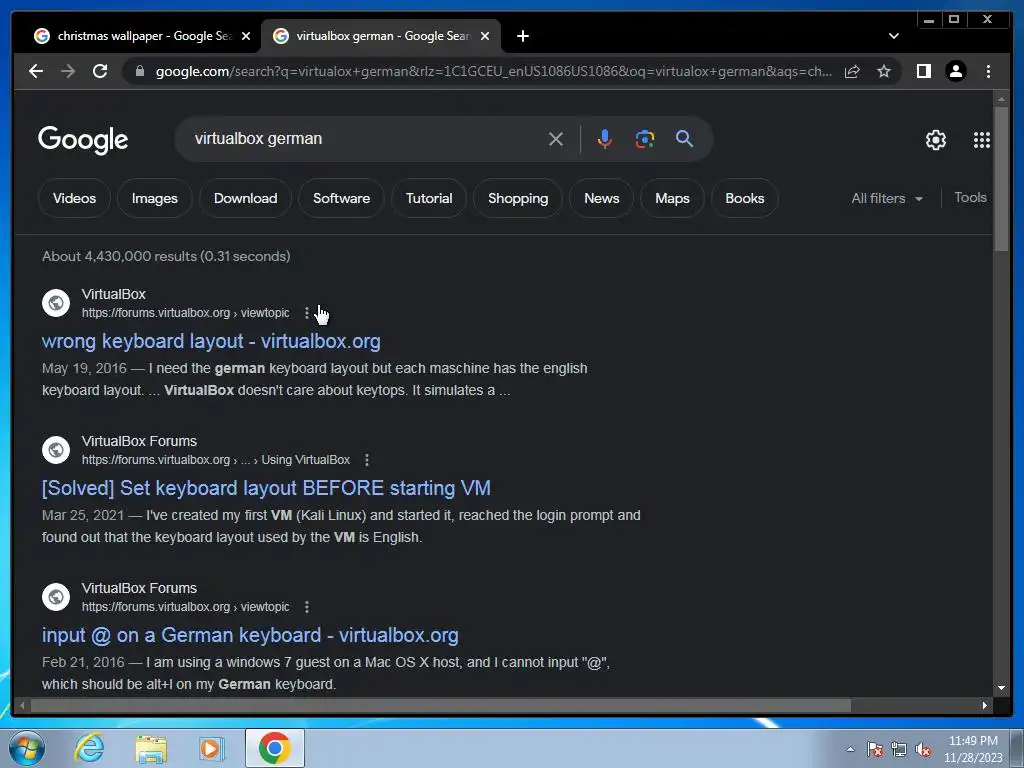This screenshot has height=768, width=1024.
Task: Click horizontal scrollbar left arrow
Action: click(22, 705)
